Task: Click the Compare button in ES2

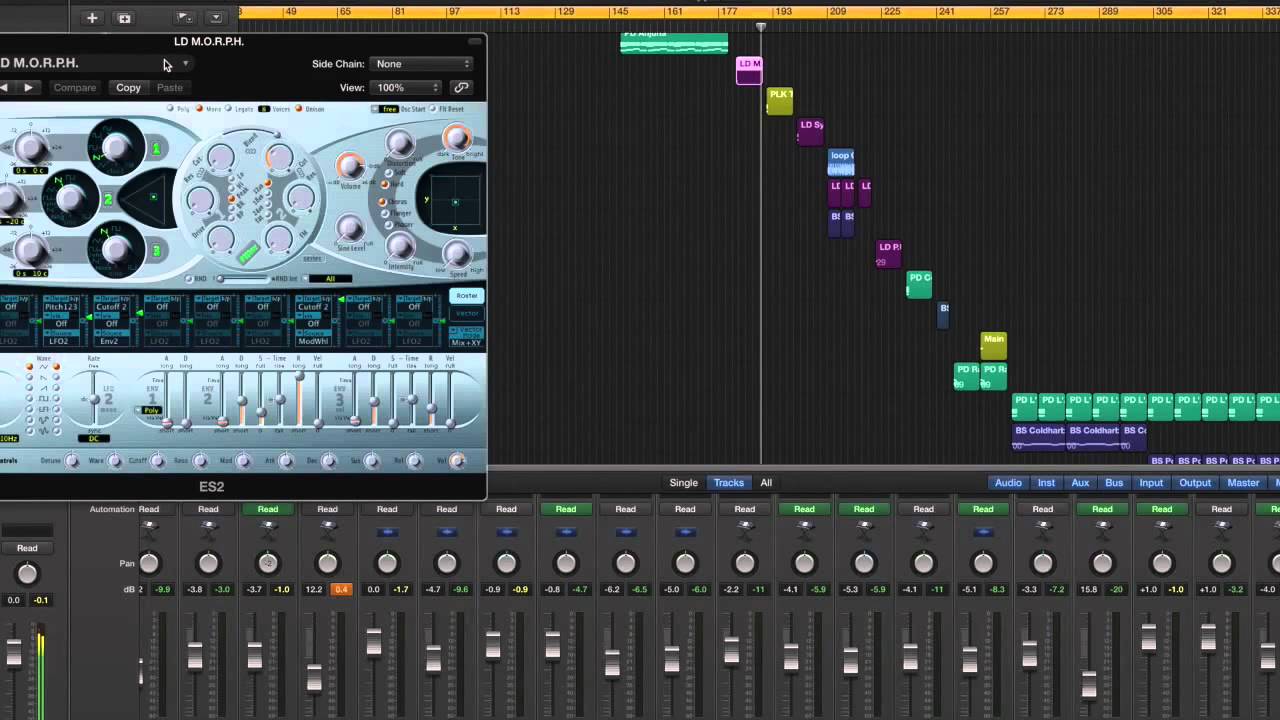Action: point(75,88)
